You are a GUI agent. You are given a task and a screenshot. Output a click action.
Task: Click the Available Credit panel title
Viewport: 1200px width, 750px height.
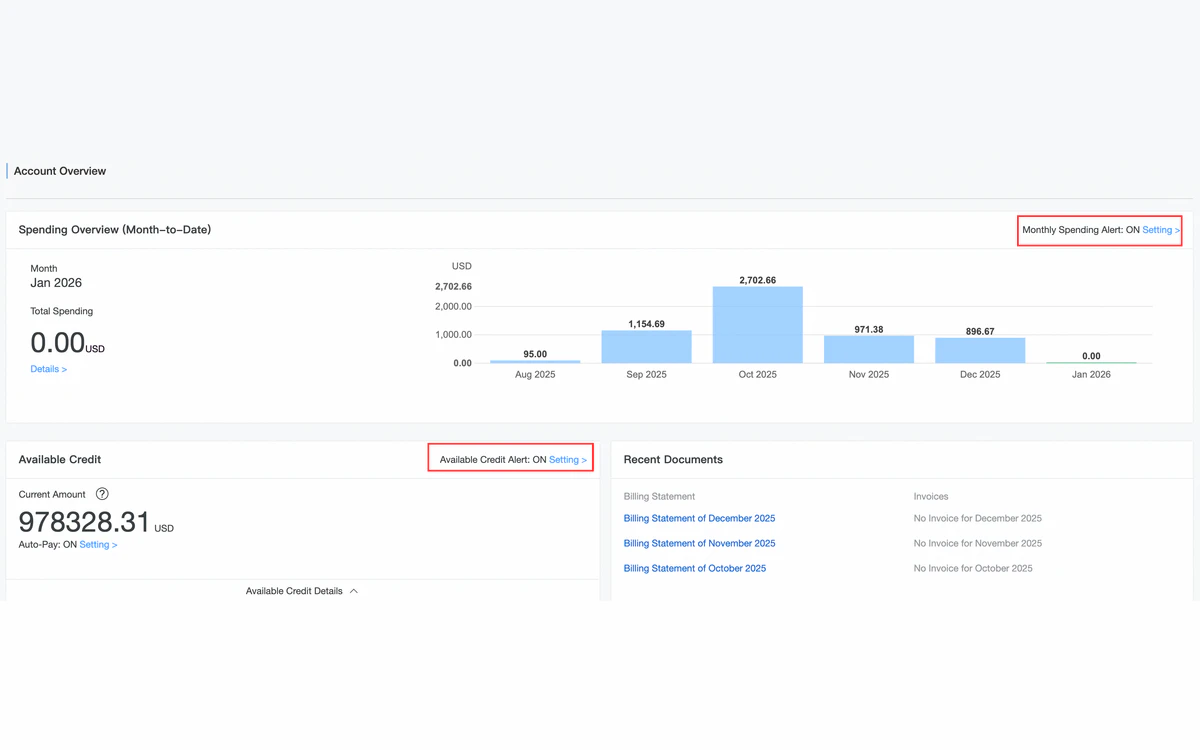click(60, 460)
